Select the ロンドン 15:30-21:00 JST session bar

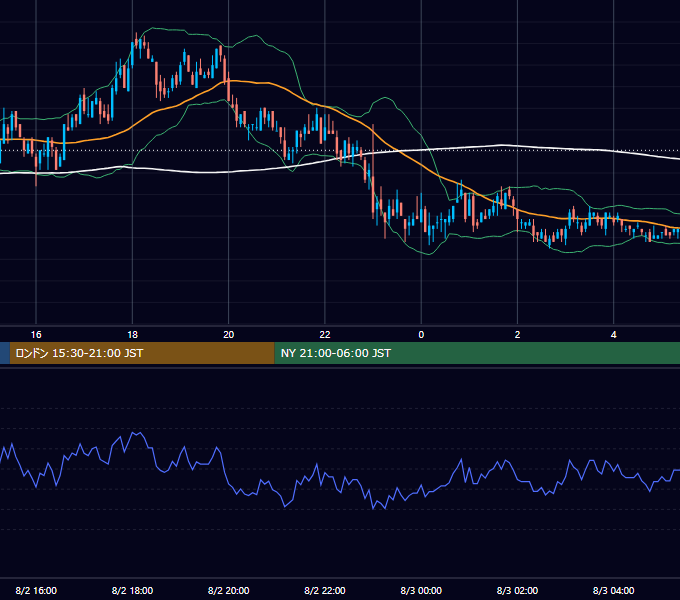click(x=142, y=353)
